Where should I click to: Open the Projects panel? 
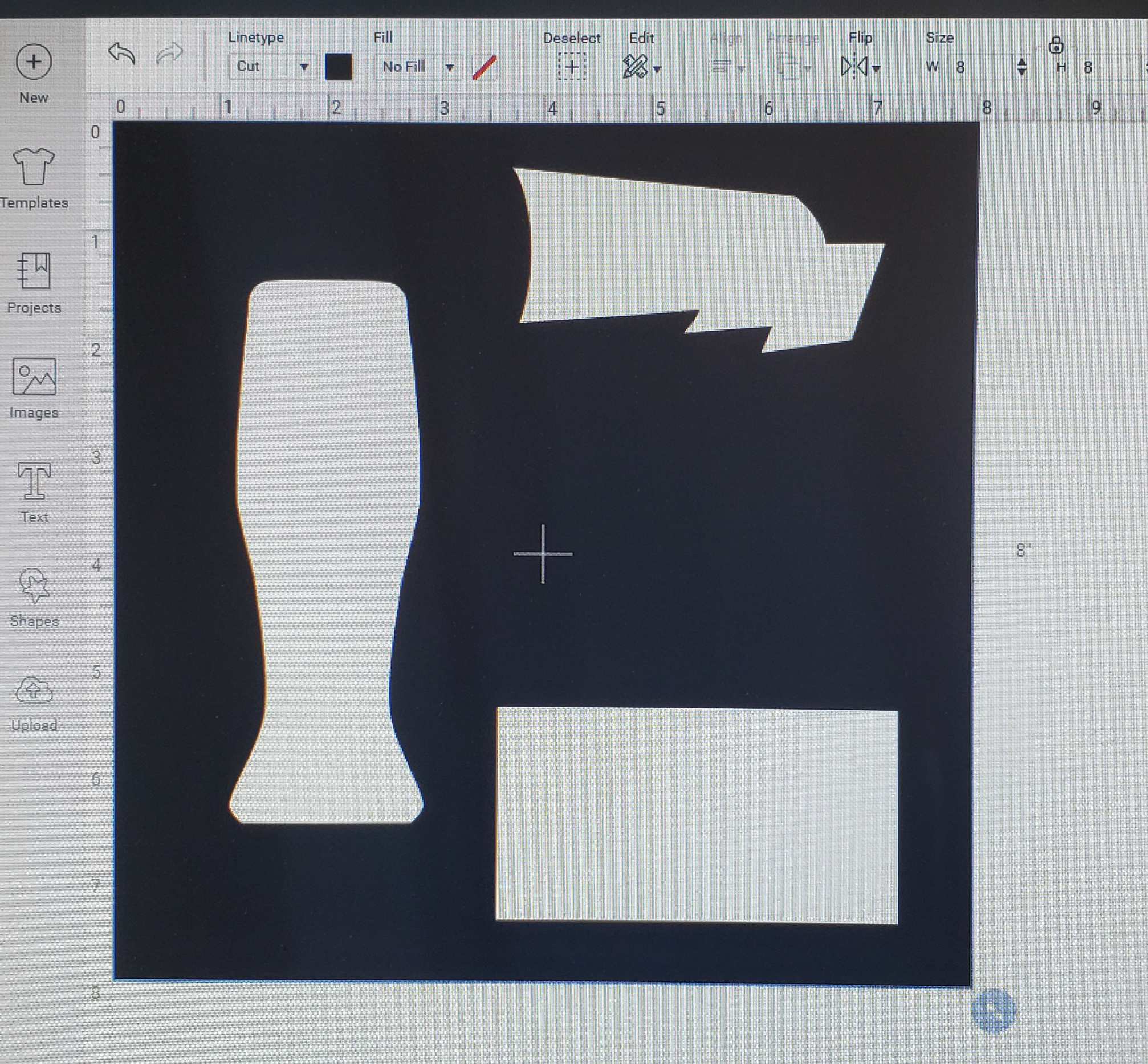pos(34,283)
